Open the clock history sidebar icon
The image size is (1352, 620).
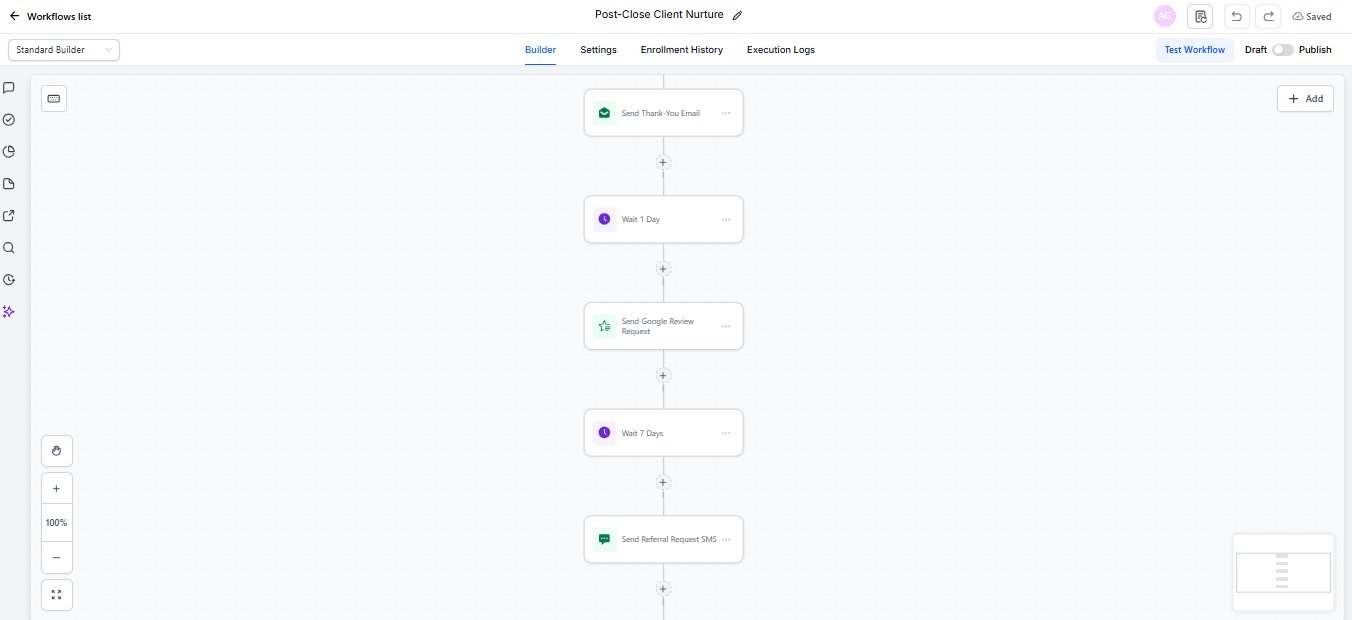click(9, 280)
